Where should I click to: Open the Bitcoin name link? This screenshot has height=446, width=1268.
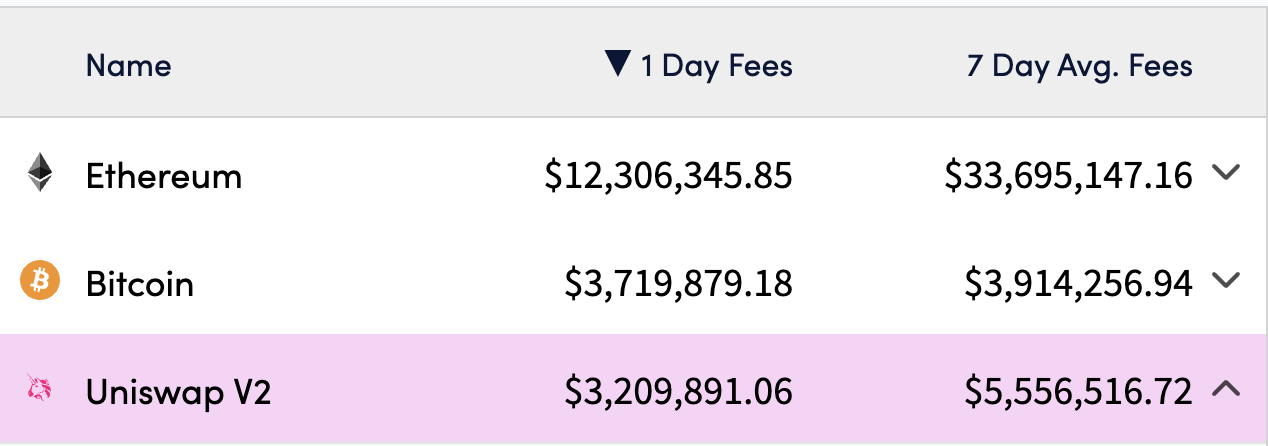point(140,284)
